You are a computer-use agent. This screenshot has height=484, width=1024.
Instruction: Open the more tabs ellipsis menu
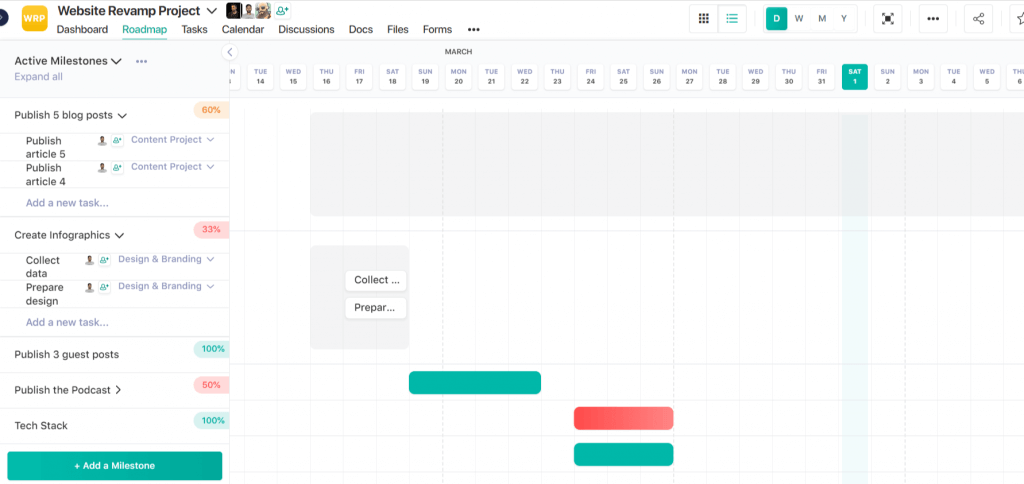pos(473,30)
